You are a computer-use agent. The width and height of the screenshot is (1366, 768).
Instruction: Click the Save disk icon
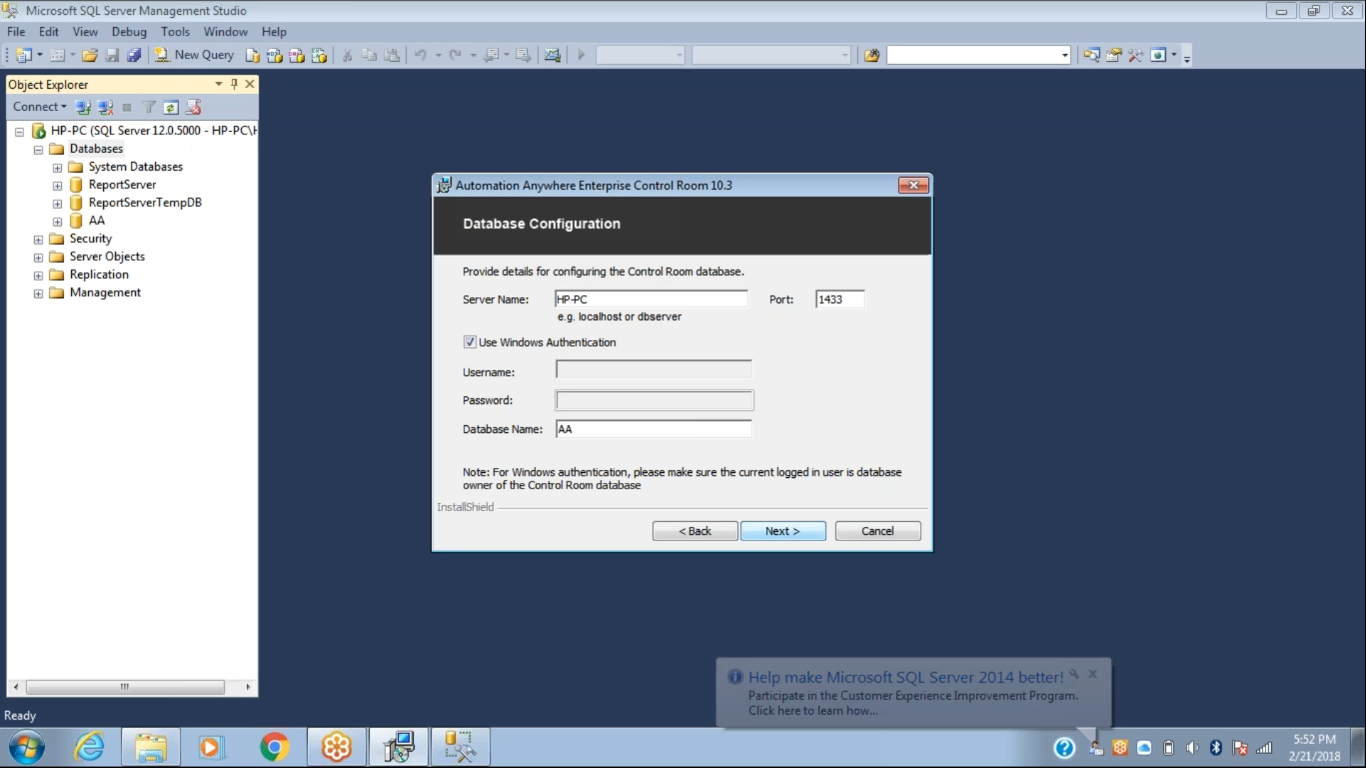112,55
